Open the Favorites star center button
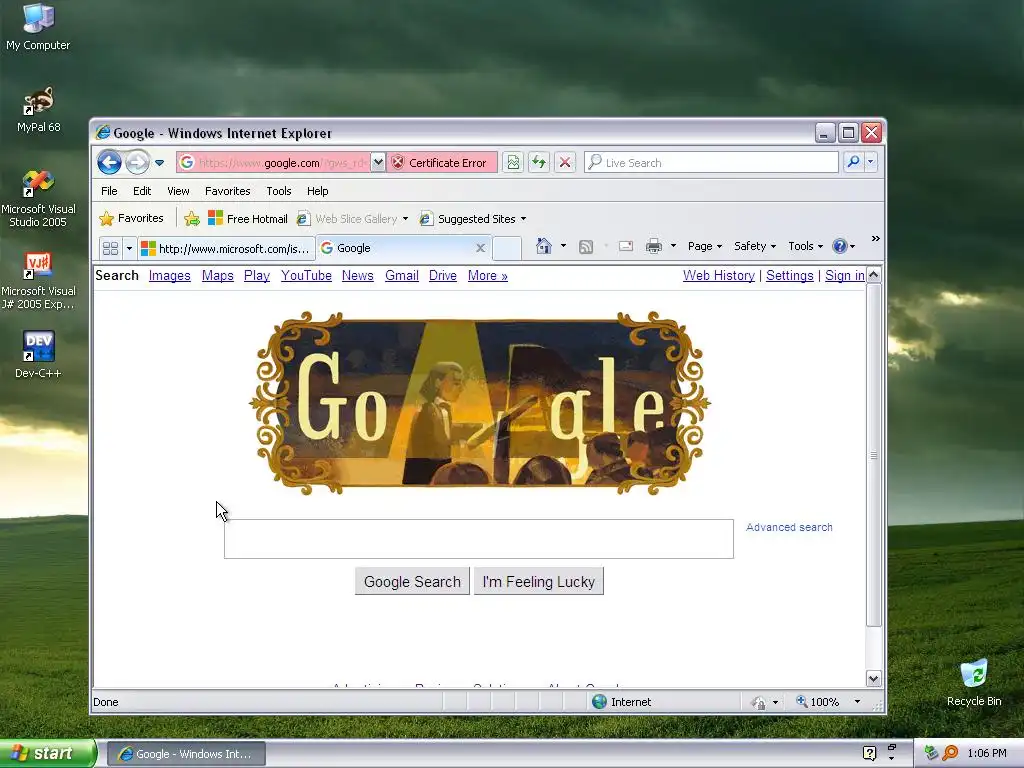This screenshot has width=1024, height=768. (131, 219)
